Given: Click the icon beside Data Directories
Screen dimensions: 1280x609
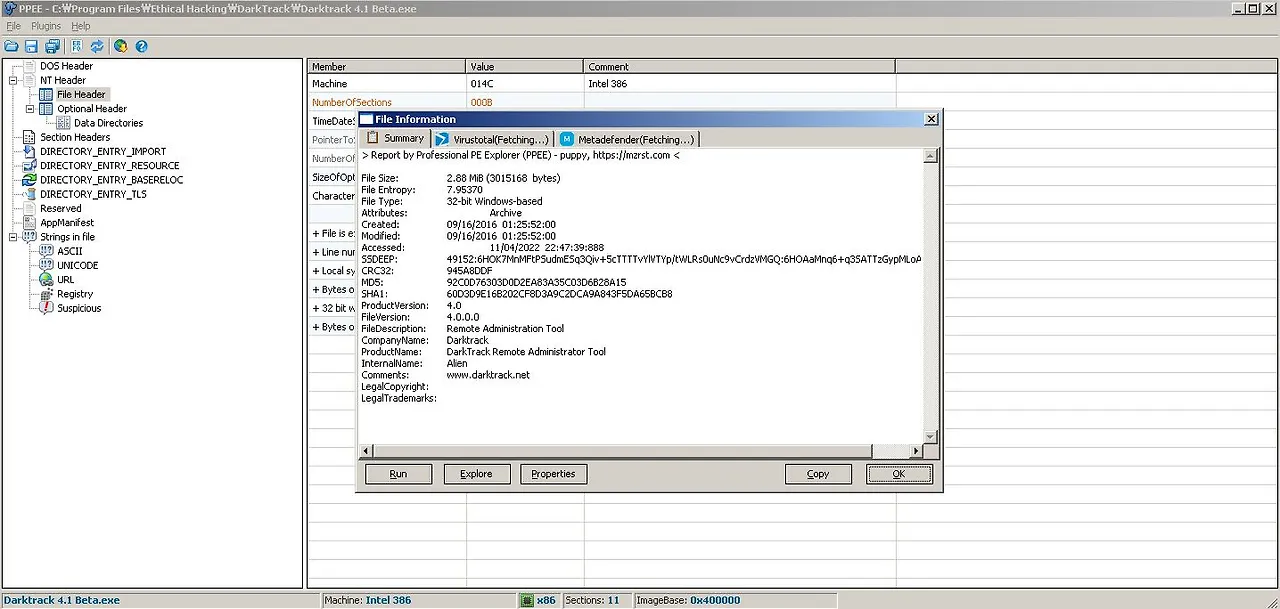Looking at the screenshot, I should [x=65, y=123].
